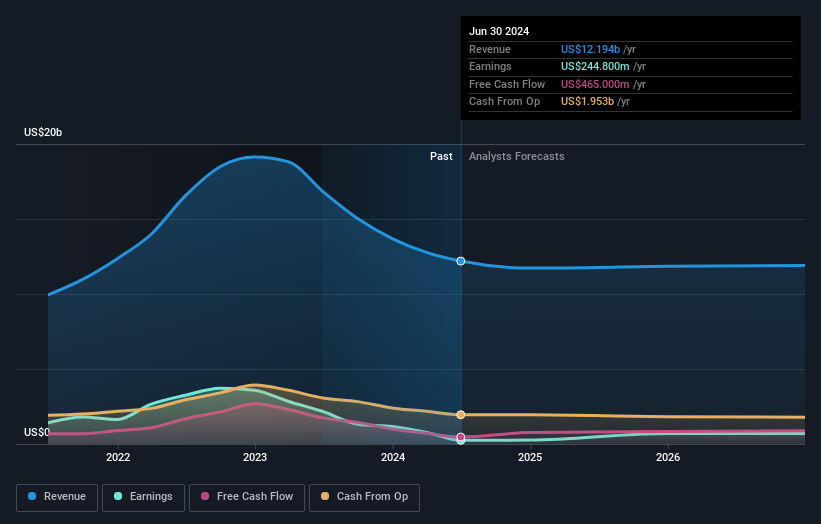This screenshot has width=821, height=524.
Task: Click the US$465.000m free cash flow value
Action: click(x=595, y=84)
